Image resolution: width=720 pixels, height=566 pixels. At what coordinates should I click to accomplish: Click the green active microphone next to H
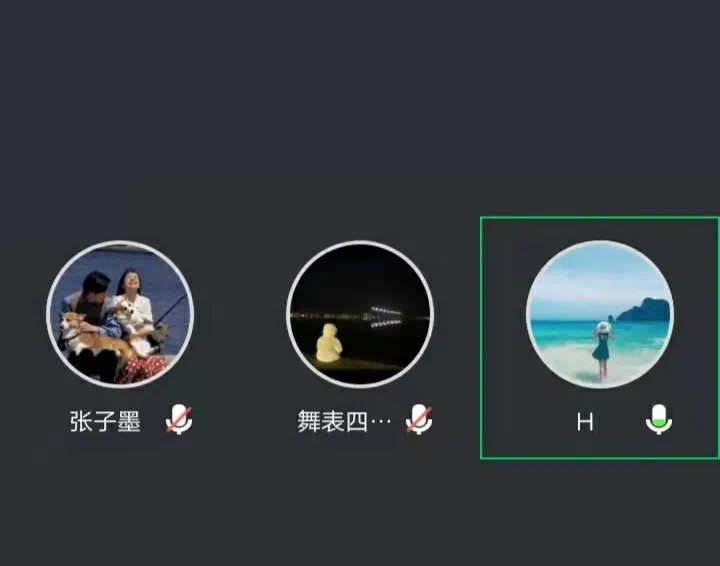coord(659,419)
